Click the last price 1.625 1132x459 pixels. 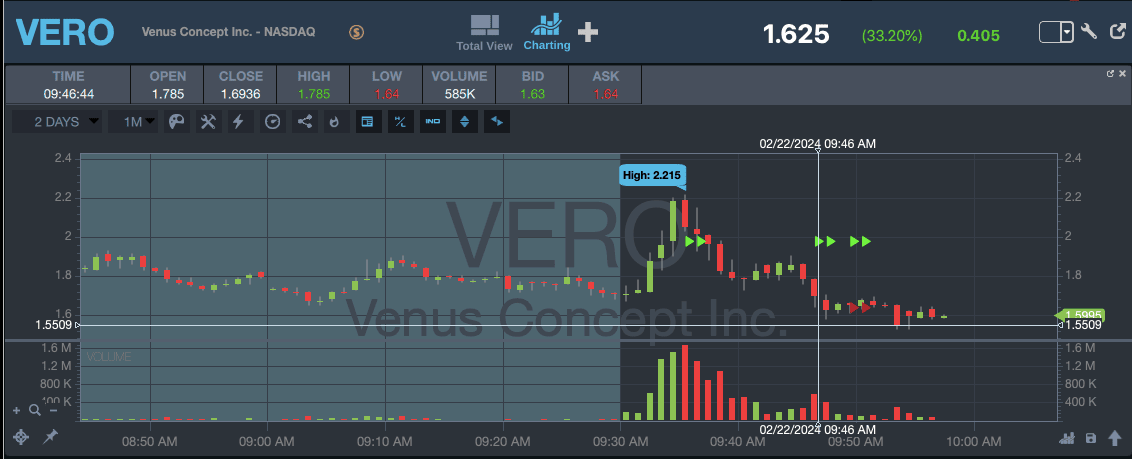(x=796, y=34)
